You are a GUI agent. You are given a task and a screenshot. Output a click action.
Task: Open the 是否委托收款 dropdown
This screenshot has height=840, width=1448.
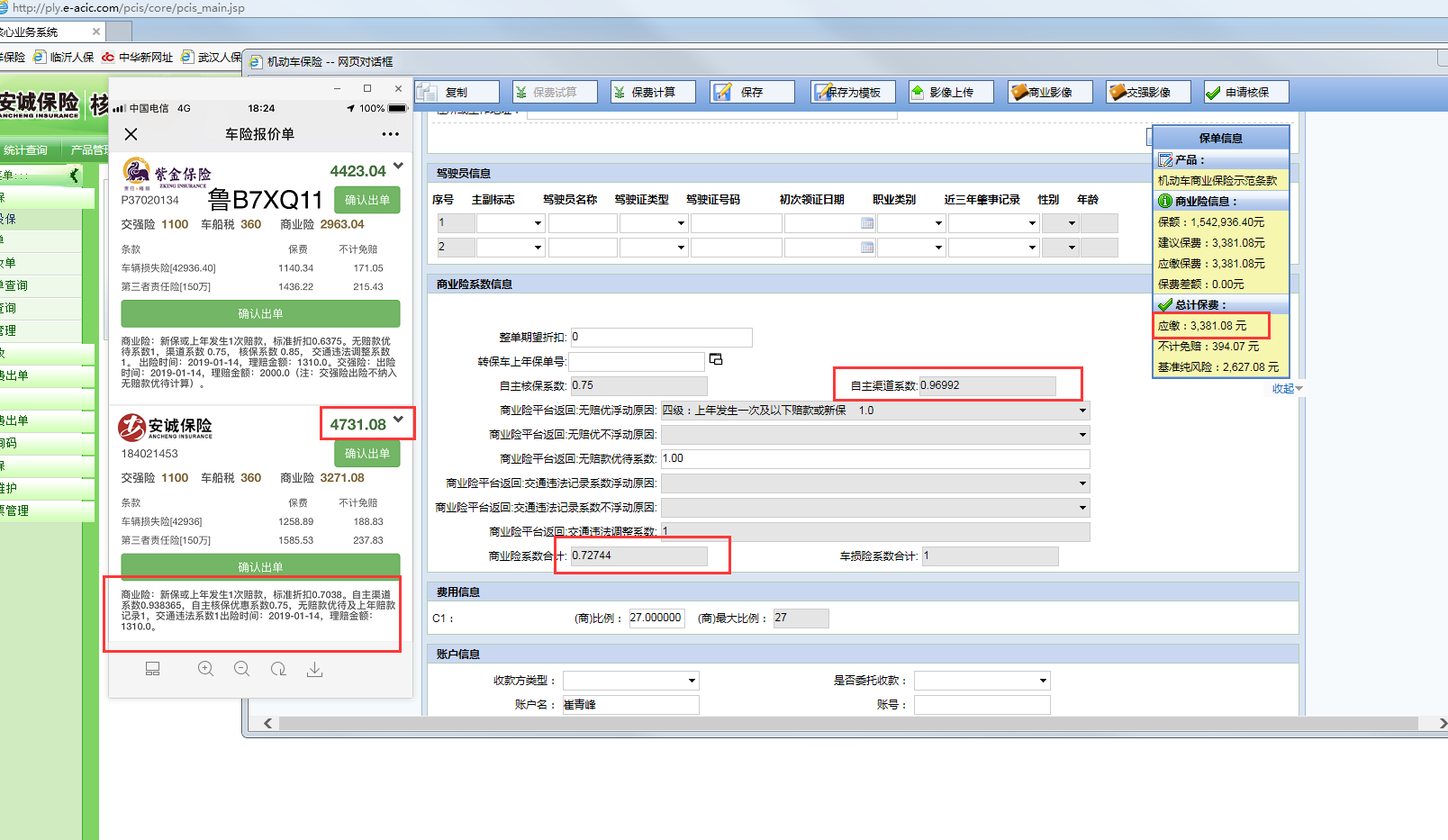[x=1043, y=682]
